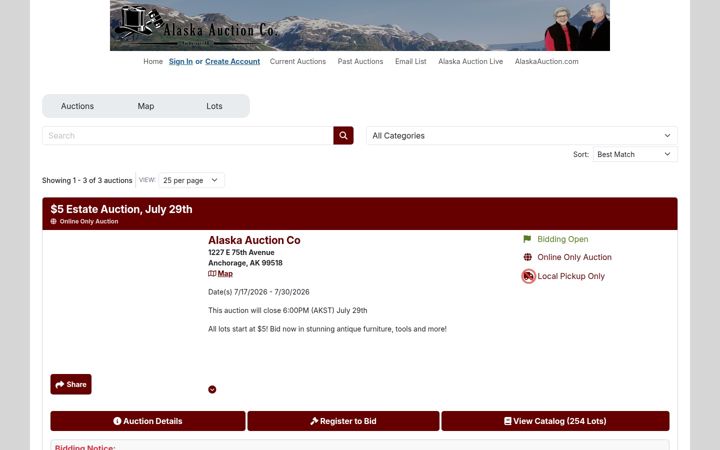
Task: Open the All Categories dropdown
Action: click(522, 135)
